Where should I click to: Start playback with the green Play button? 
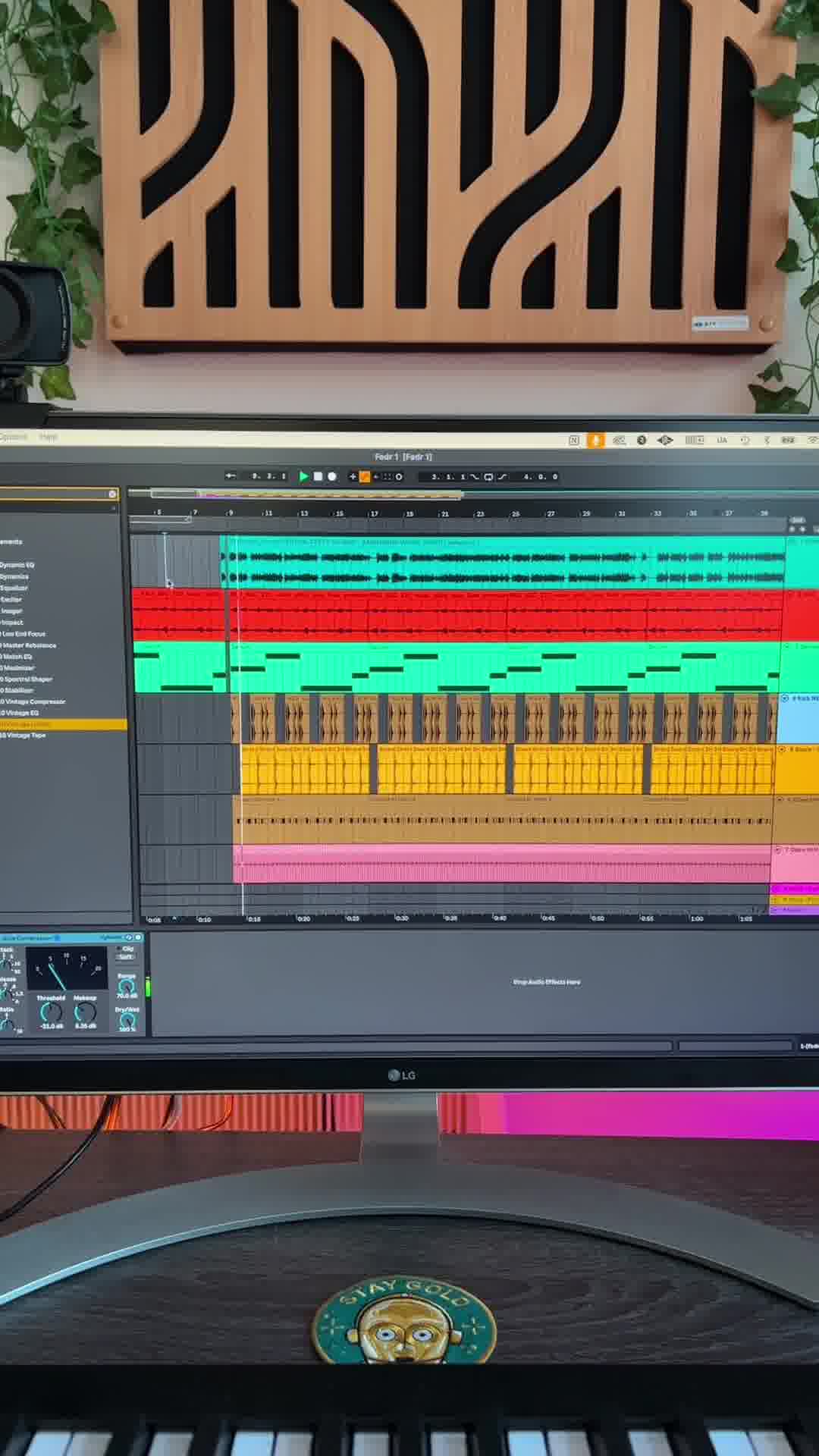(x=303, y=476)
